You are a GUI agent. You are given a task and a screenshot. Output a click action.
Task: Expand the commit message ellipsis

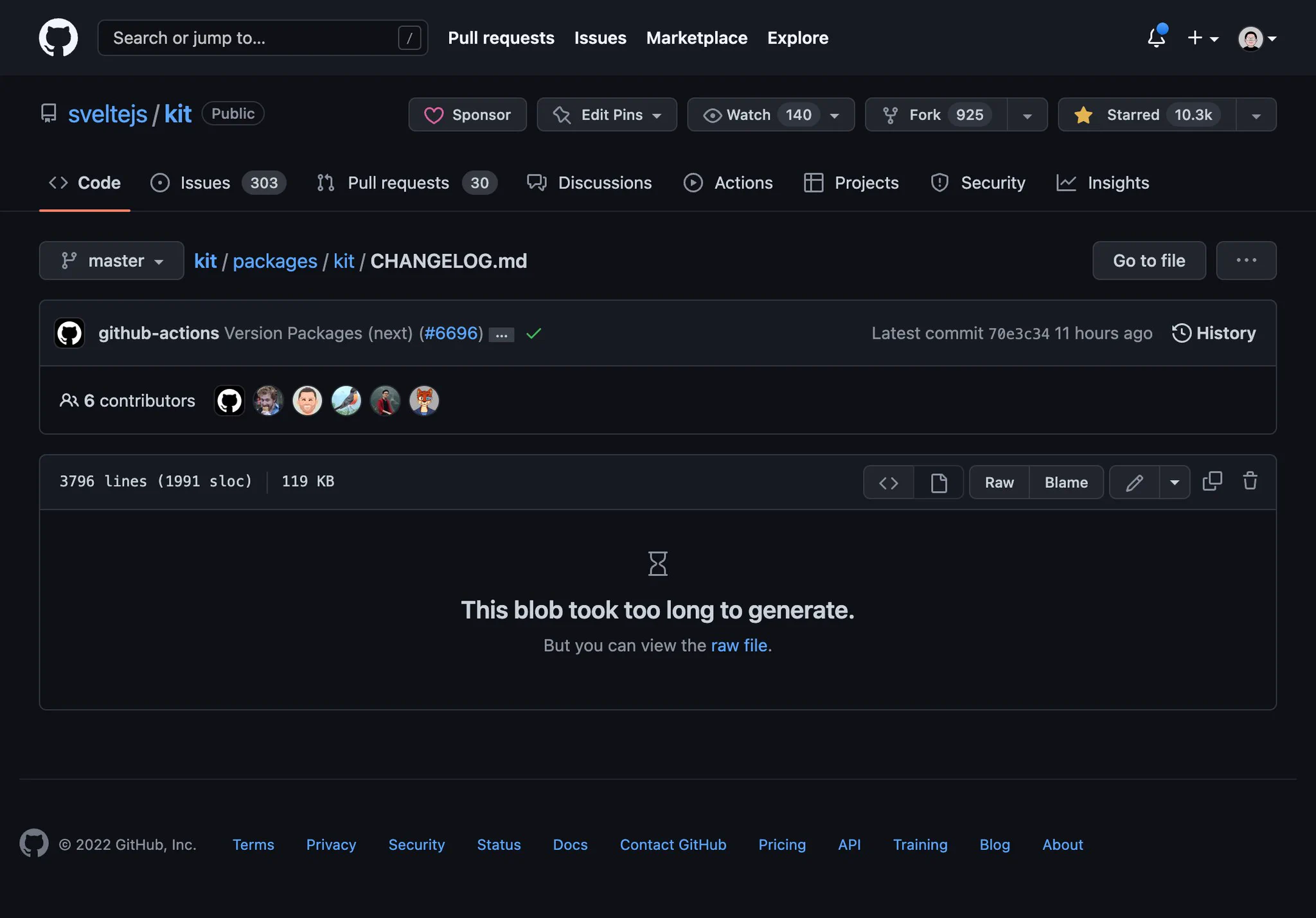point(501,335)
